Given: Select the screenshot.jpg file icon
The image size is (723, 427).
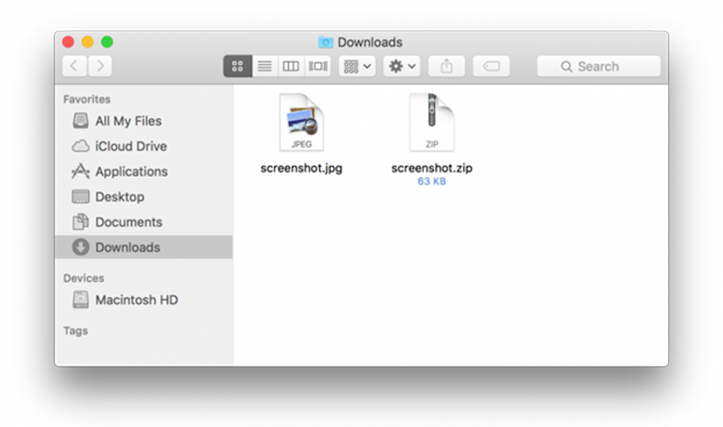Looking at the screenshot, I should coord(302,122).
